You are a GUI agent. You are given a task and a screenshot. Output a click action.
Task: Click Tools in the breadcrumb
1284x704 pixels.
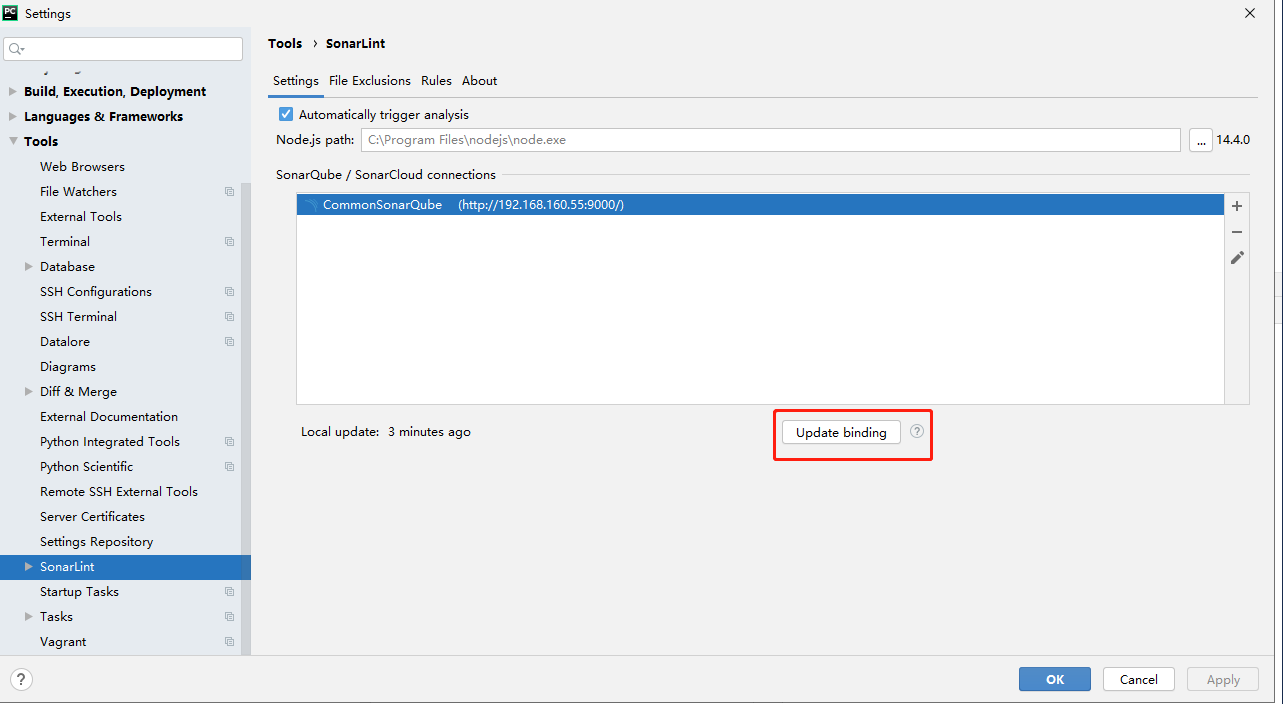[285, 43]
